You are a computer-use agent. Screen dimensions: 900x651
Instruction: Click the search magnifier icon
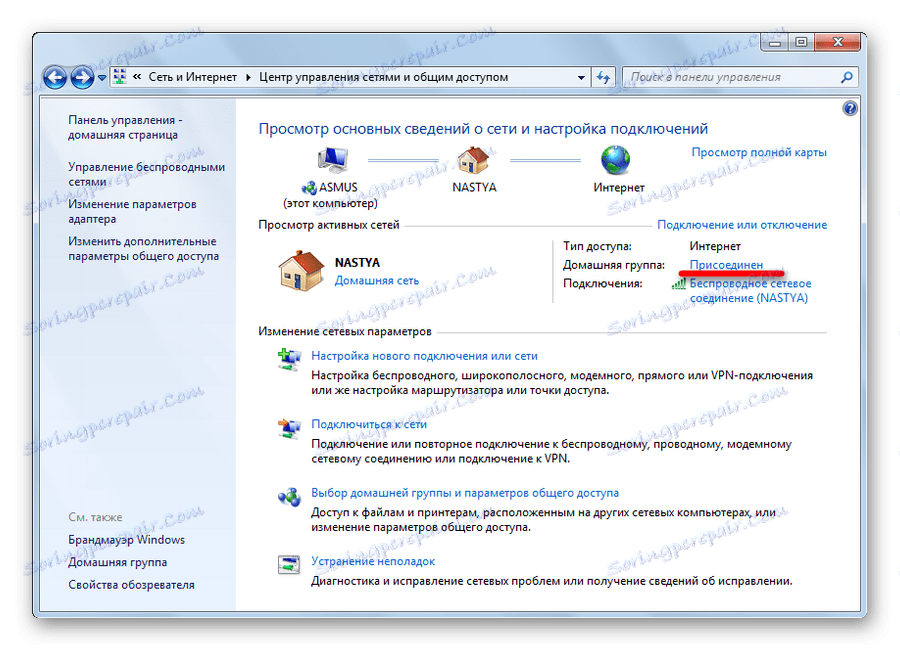[x=845, y=76]
